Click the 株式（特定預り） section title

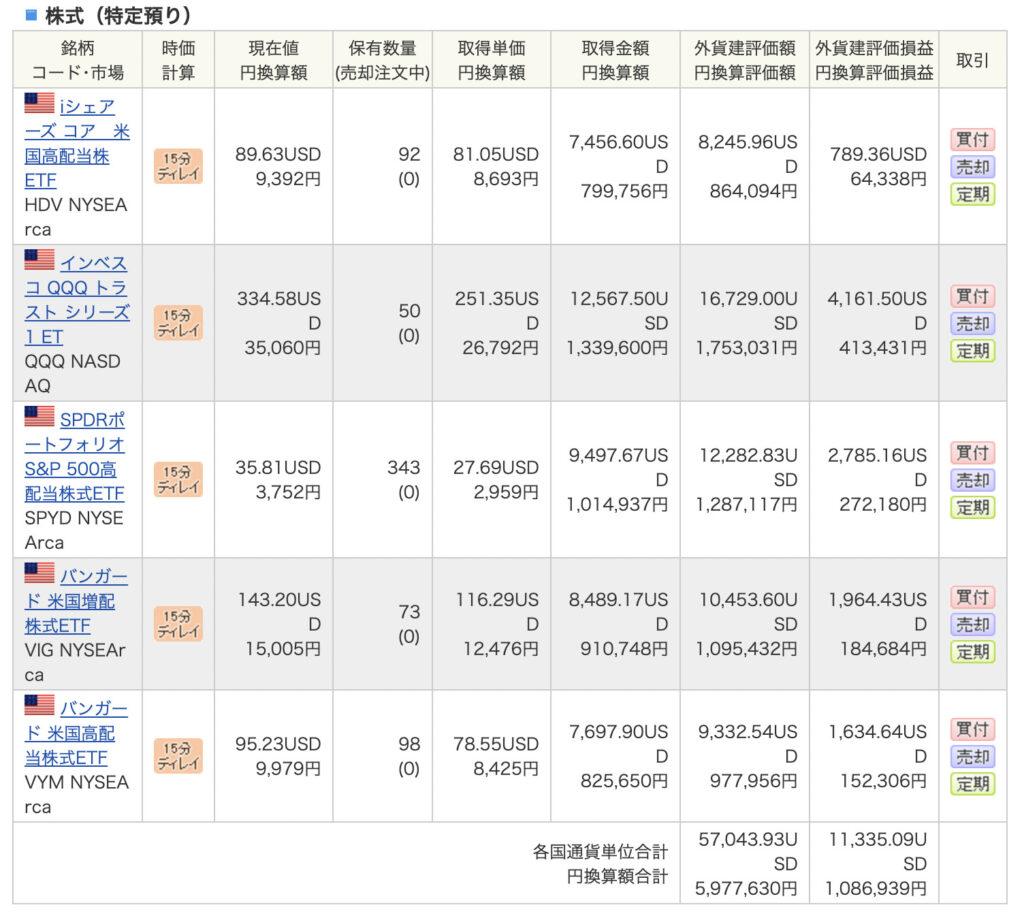point(118,16)
